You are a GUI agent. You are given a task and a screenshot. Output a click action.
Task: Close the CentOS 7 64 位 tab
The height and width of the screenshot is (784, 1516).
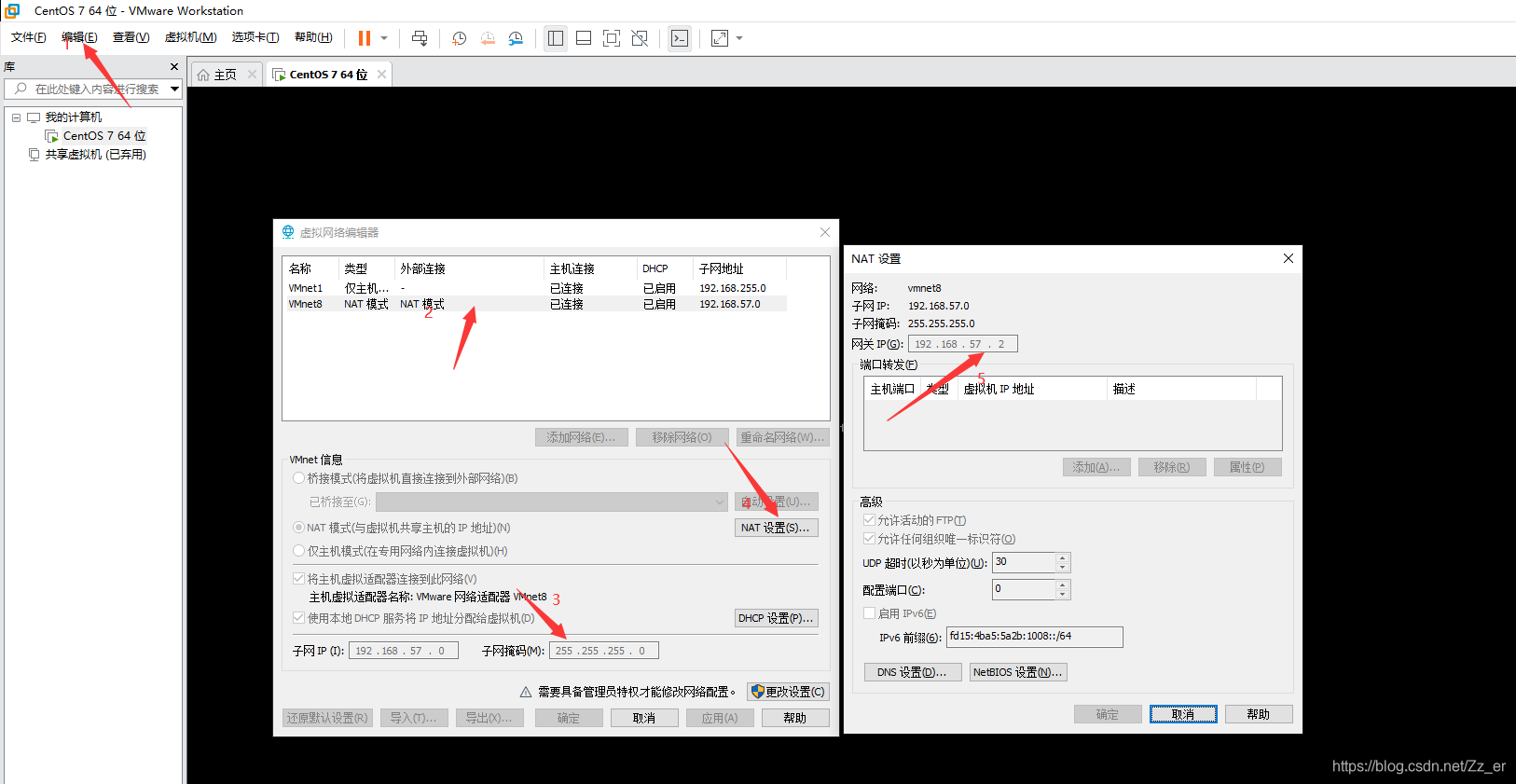point(381,75)
